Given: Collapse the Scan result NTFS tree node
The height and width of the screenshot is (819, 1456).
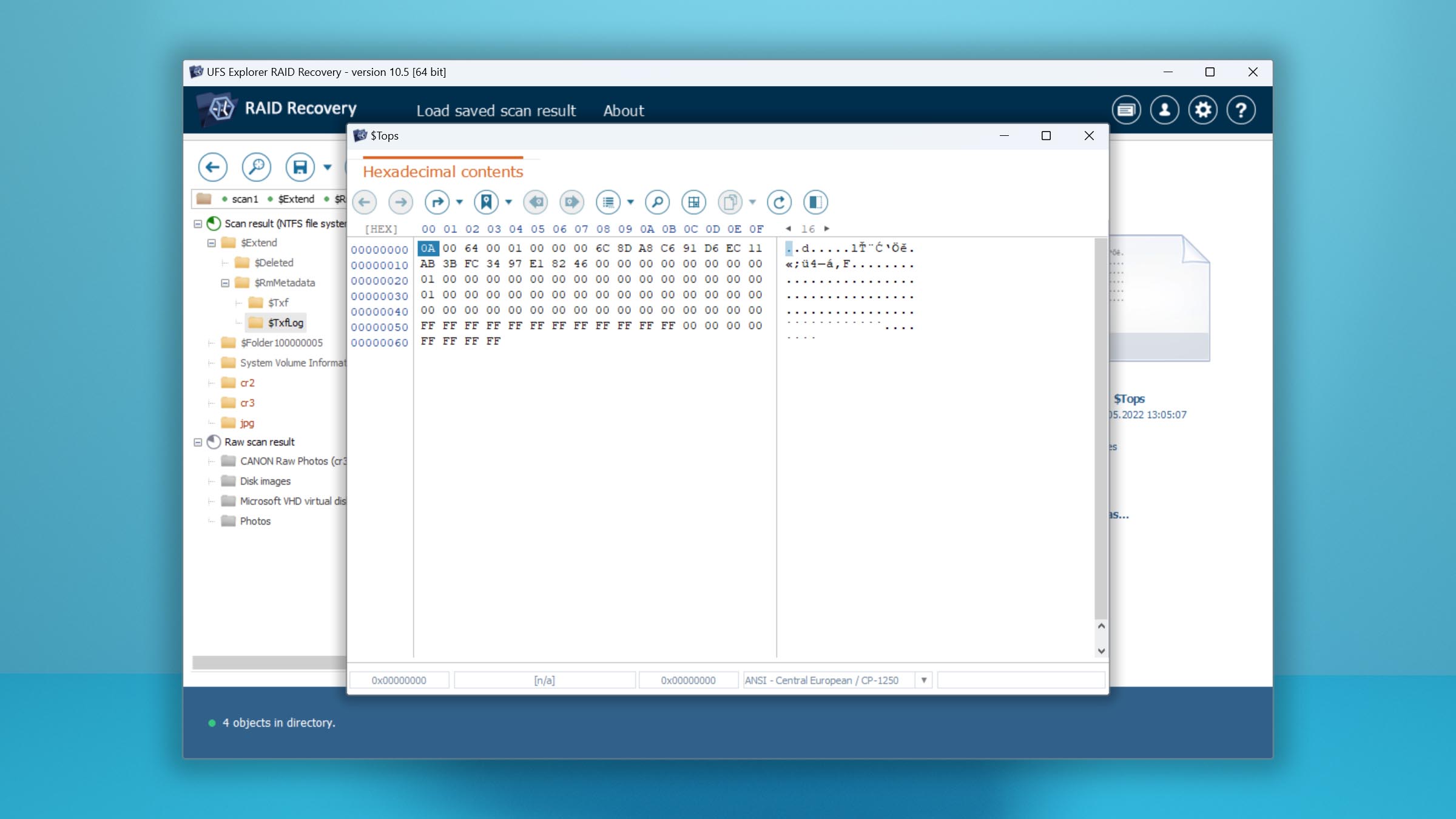Looking at the screenshot, I should [198, 224].
